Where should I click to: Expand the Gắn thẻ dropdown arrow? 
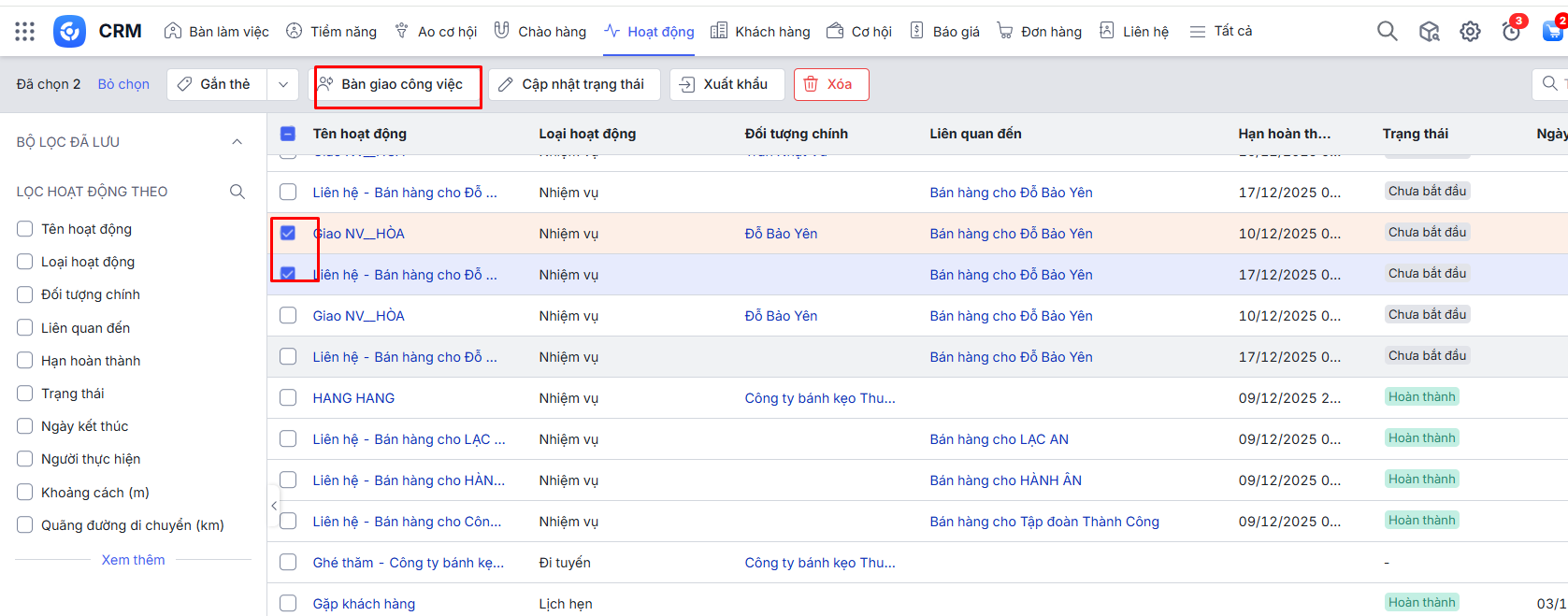282,84
